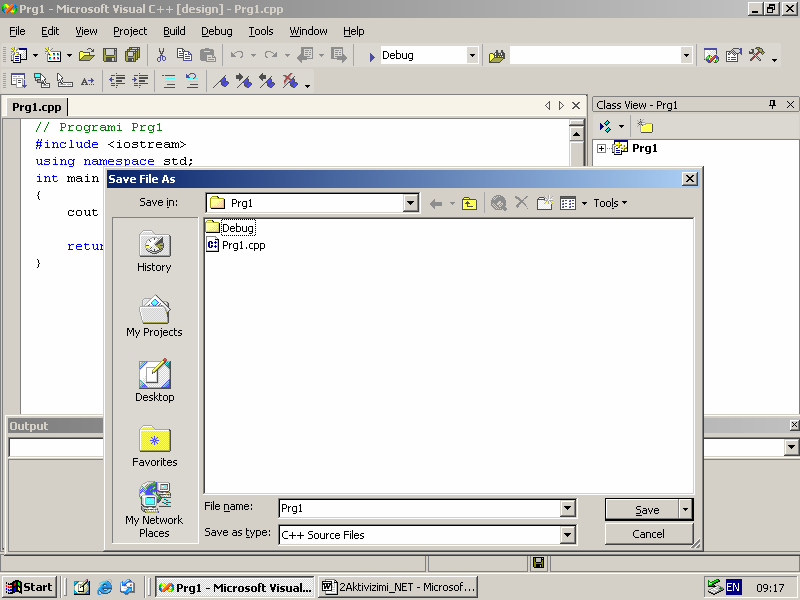
Task: Click the Redo arrow icon
Action: tap(271, 55)
